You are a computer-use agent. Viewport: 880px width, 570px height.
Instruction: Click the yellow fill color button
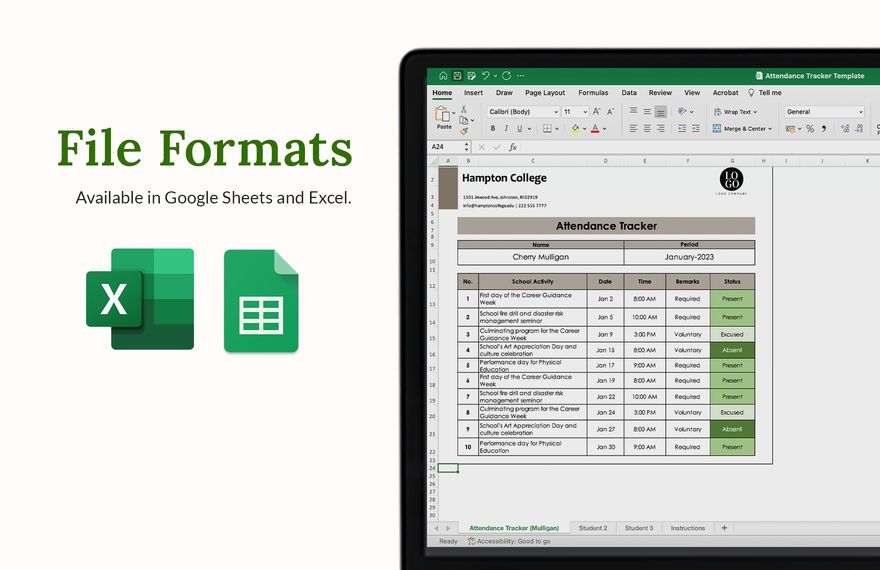click(576, 128)
